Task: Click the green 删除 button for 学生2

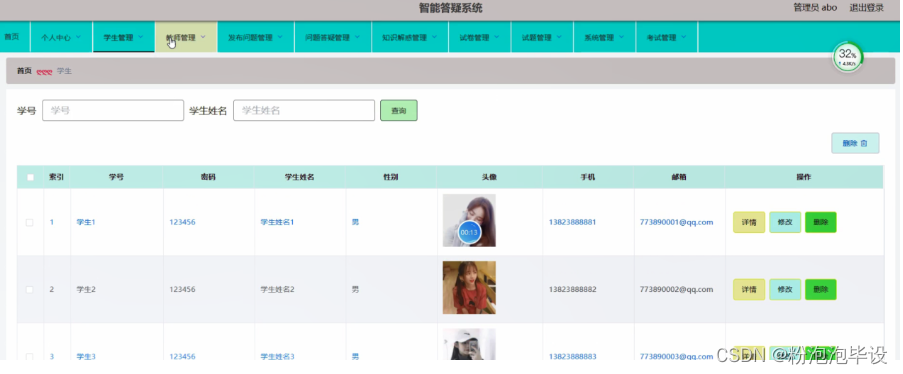Action: click(821, 290)
